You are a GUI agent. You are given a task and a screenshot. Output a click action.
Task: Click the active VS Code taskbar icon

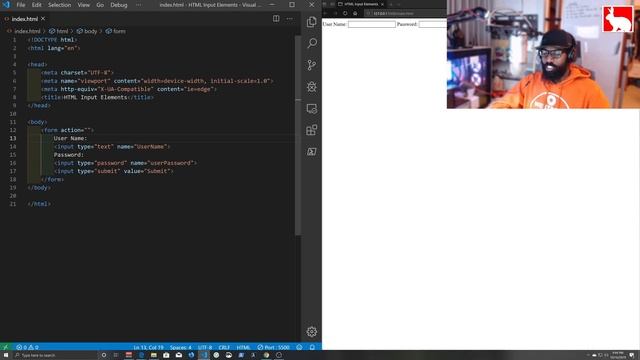(204, 355)
